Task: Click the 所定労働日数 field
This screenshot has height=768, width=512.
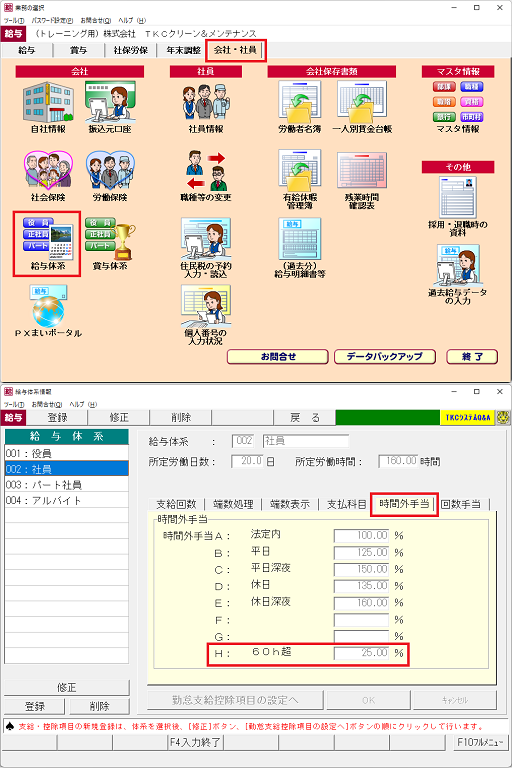Action: coord(247,461)
